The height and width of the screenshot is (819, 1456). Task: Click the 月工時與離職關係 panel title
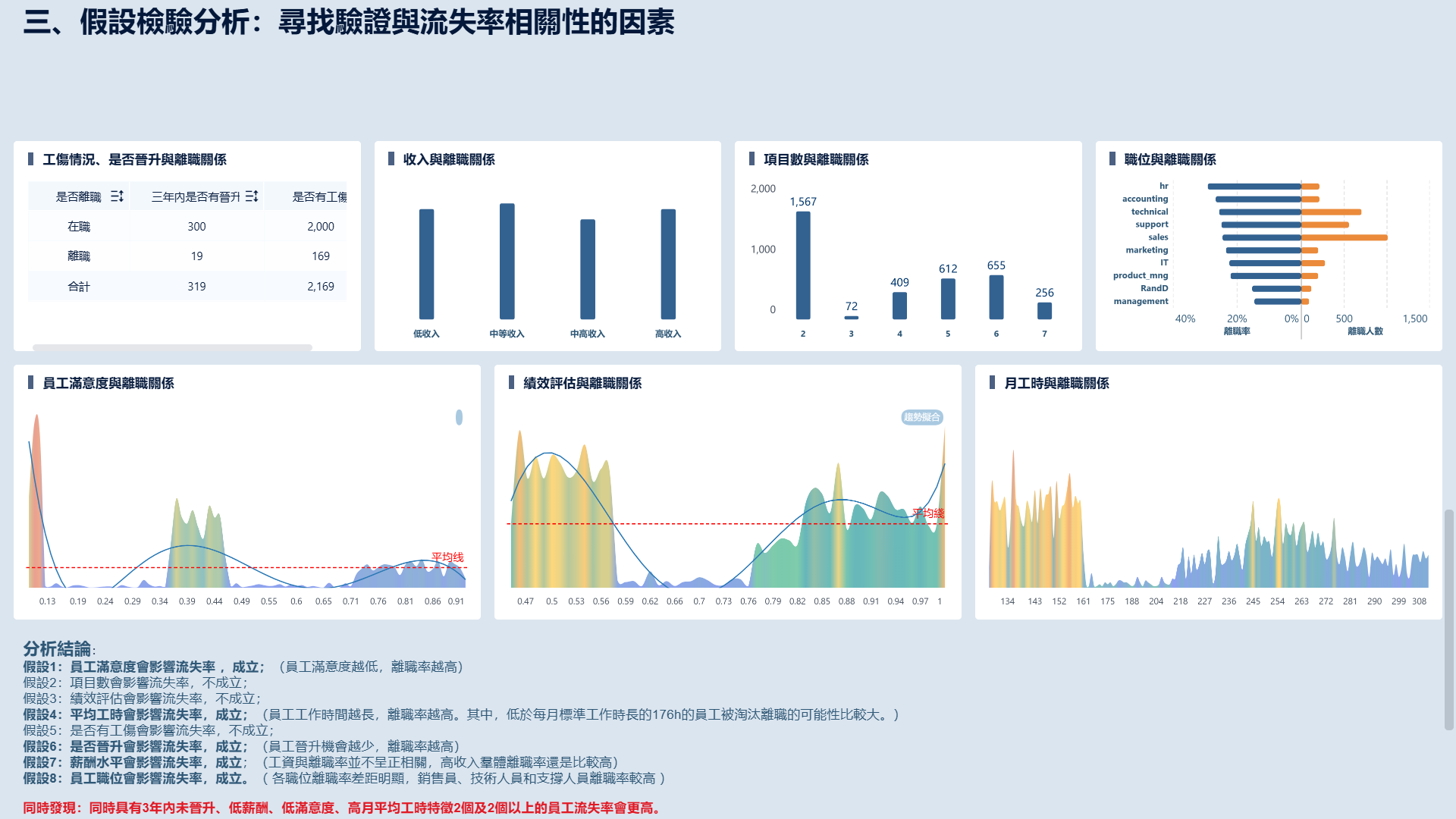pos(1056,383)
